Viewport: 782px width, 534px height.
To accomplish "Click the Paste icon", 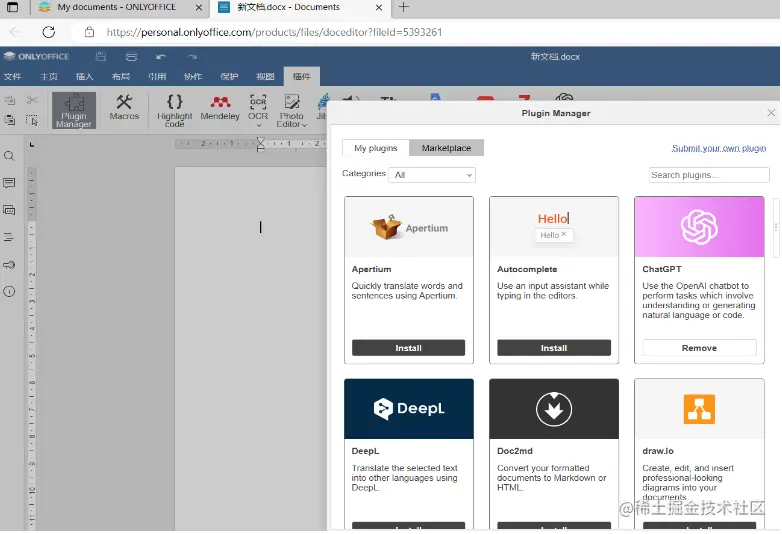I will pyautogui.click(x=9, y=120).
